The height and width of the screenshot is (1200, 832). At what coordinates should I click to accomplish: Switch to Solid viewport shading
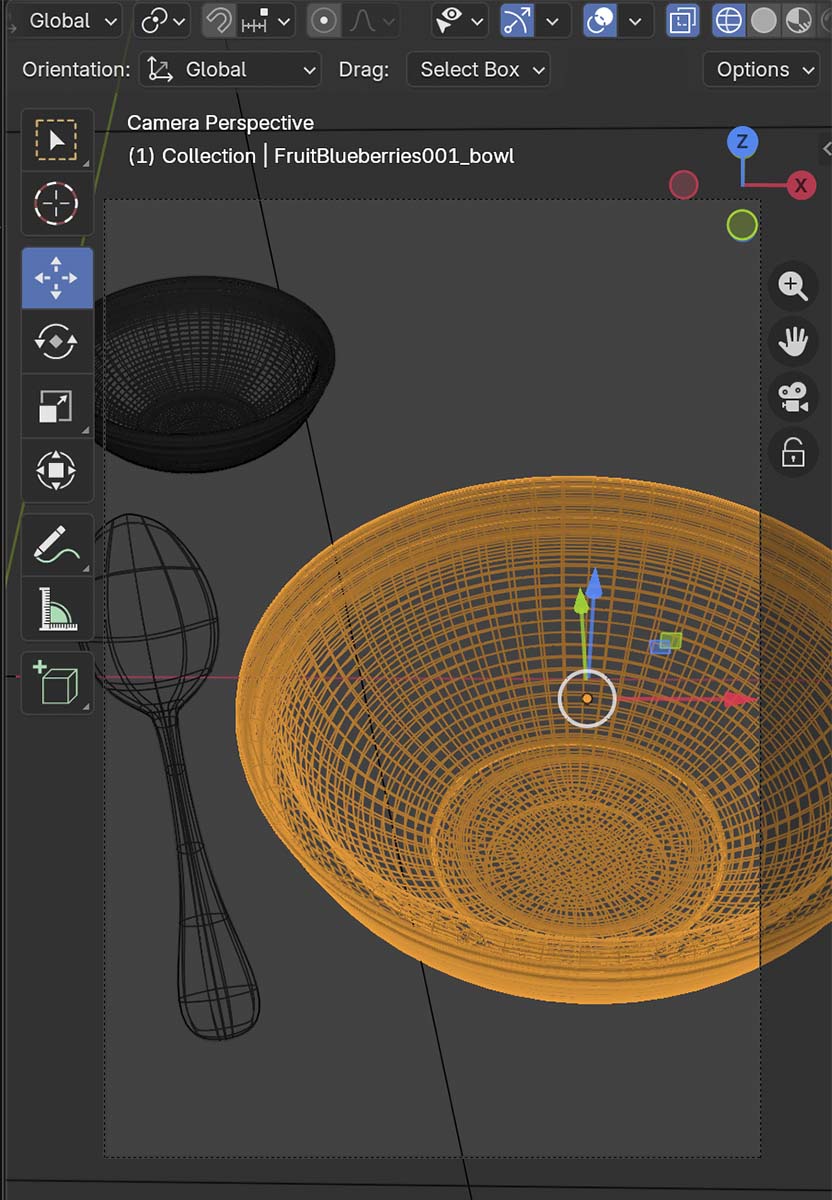coord(764,20)
